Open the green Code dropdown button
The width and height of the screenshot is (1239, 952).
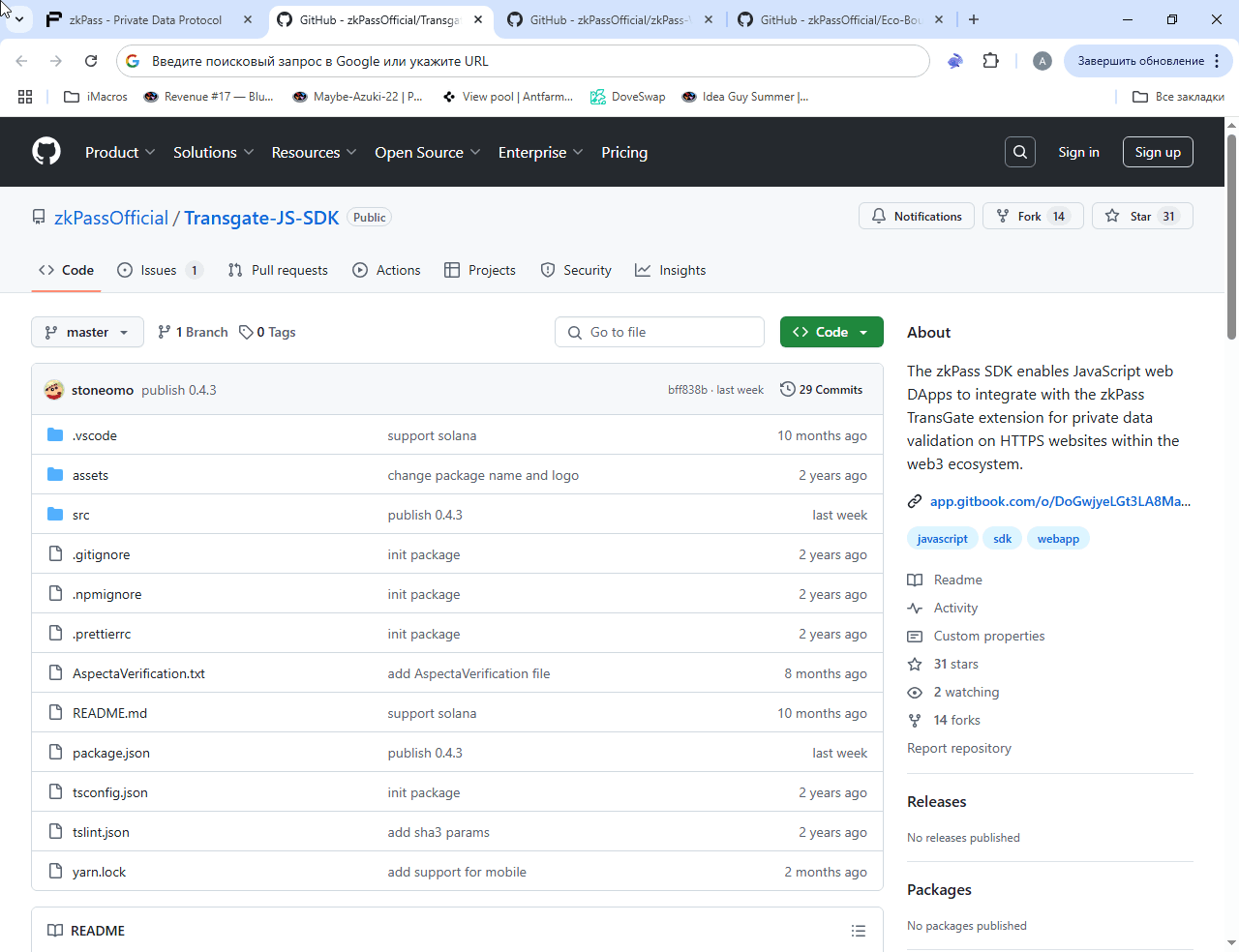coord(831,332)
